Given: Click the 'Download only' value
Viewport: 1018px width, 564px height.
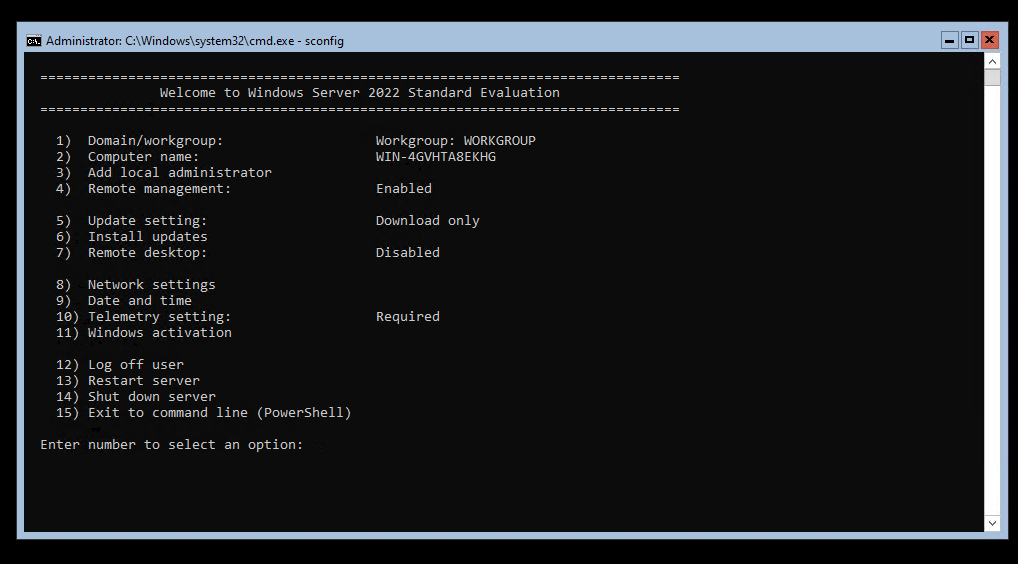Looking at the screenshot, I should [427, 221].
